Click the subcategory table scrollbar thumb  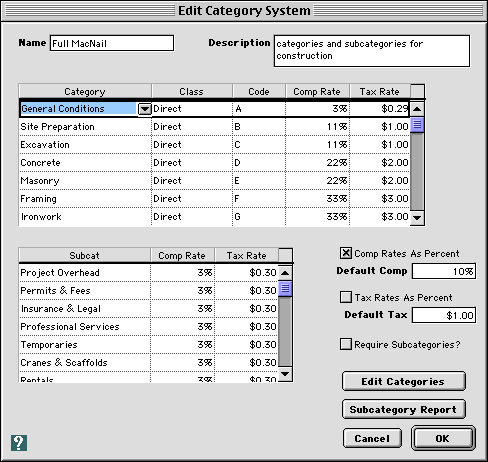285,289
